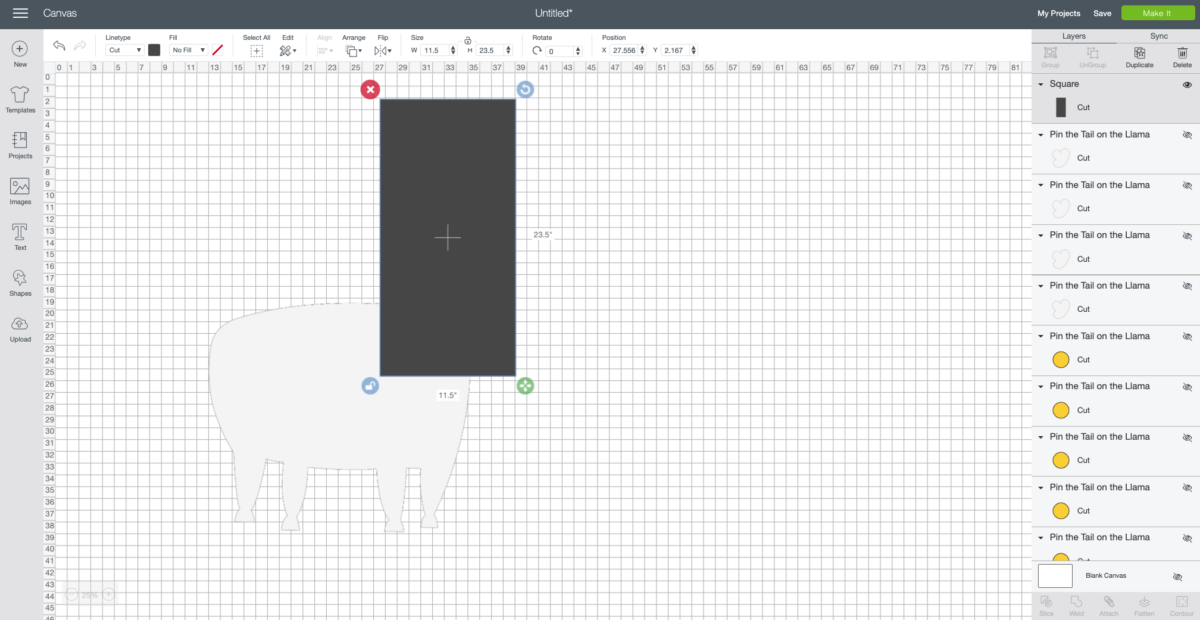Hide the Square layer with its eye toggle
The image size is (1200, 620).
1189,84
